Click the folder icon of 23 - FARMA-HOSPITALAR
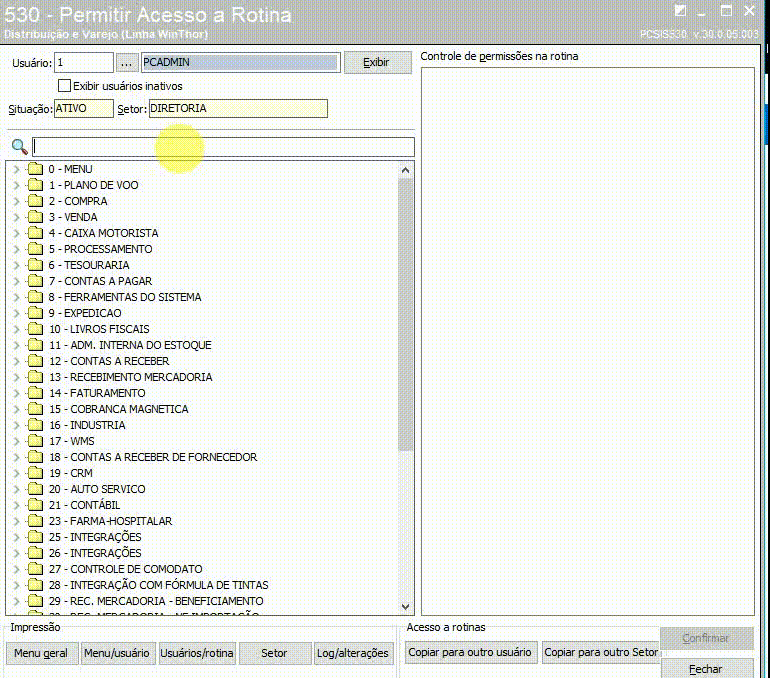Viewport: 770px width, 678px height. 35,521
